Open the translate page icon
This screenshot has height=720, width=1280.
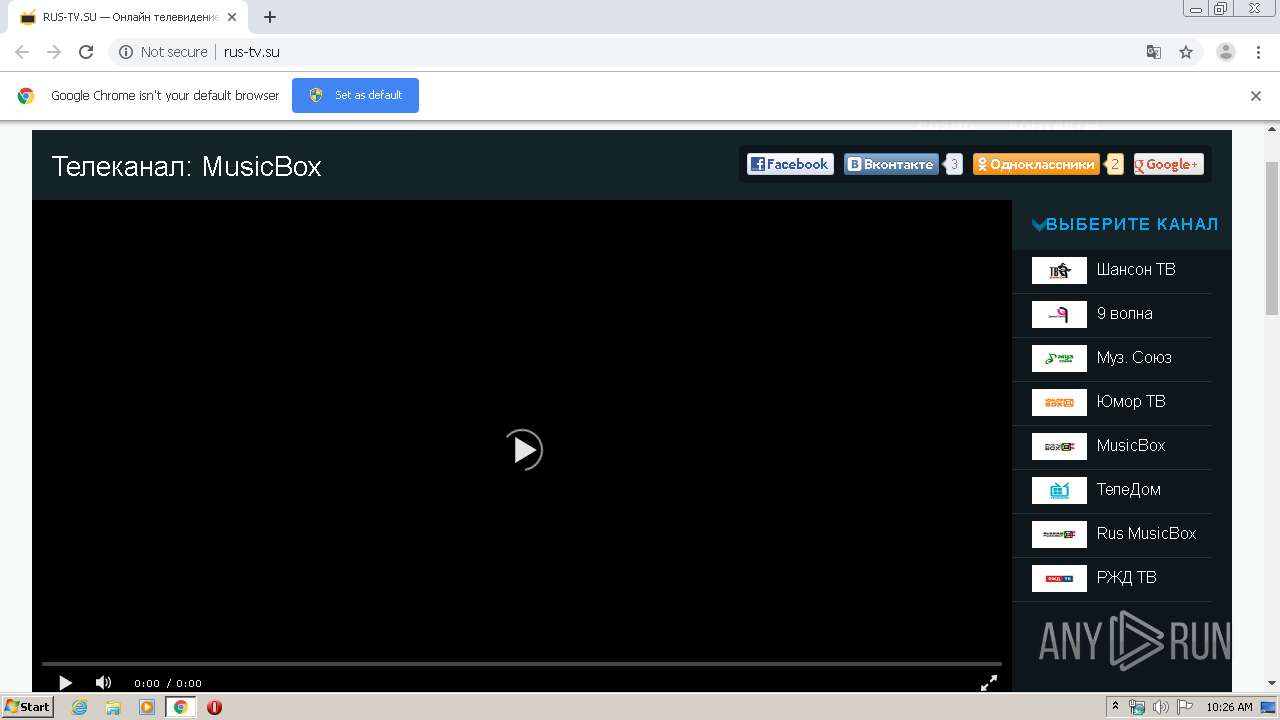click(1153, 52)
